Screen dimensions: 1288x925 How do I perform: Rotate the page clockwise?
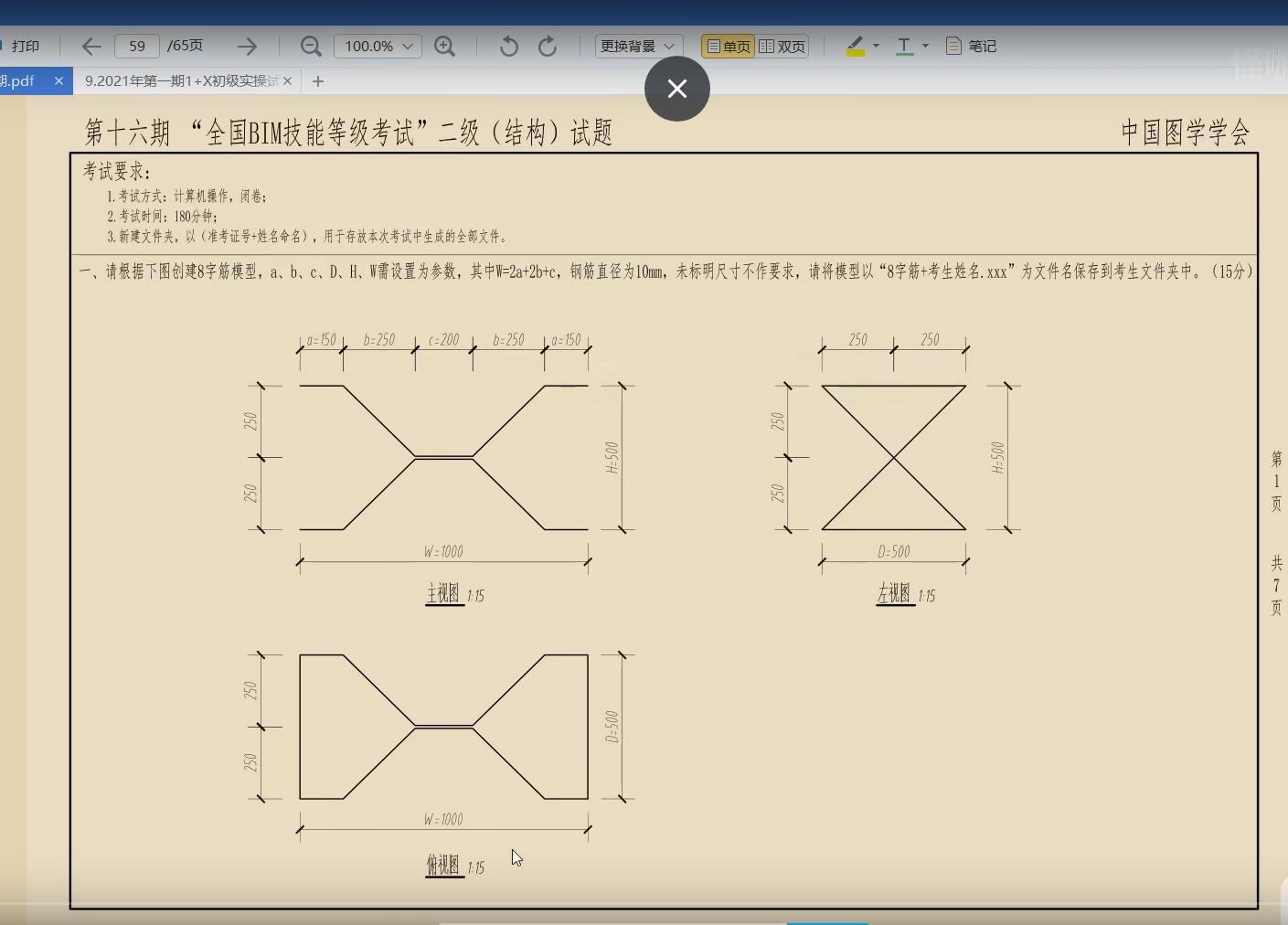point(548,47)
